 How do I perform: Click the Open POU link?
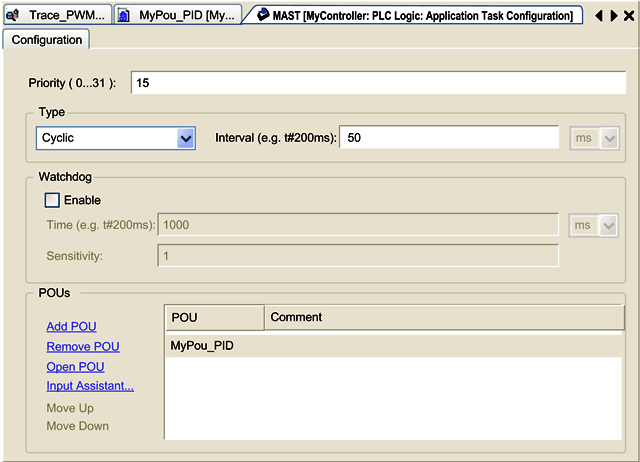[75, 367]
